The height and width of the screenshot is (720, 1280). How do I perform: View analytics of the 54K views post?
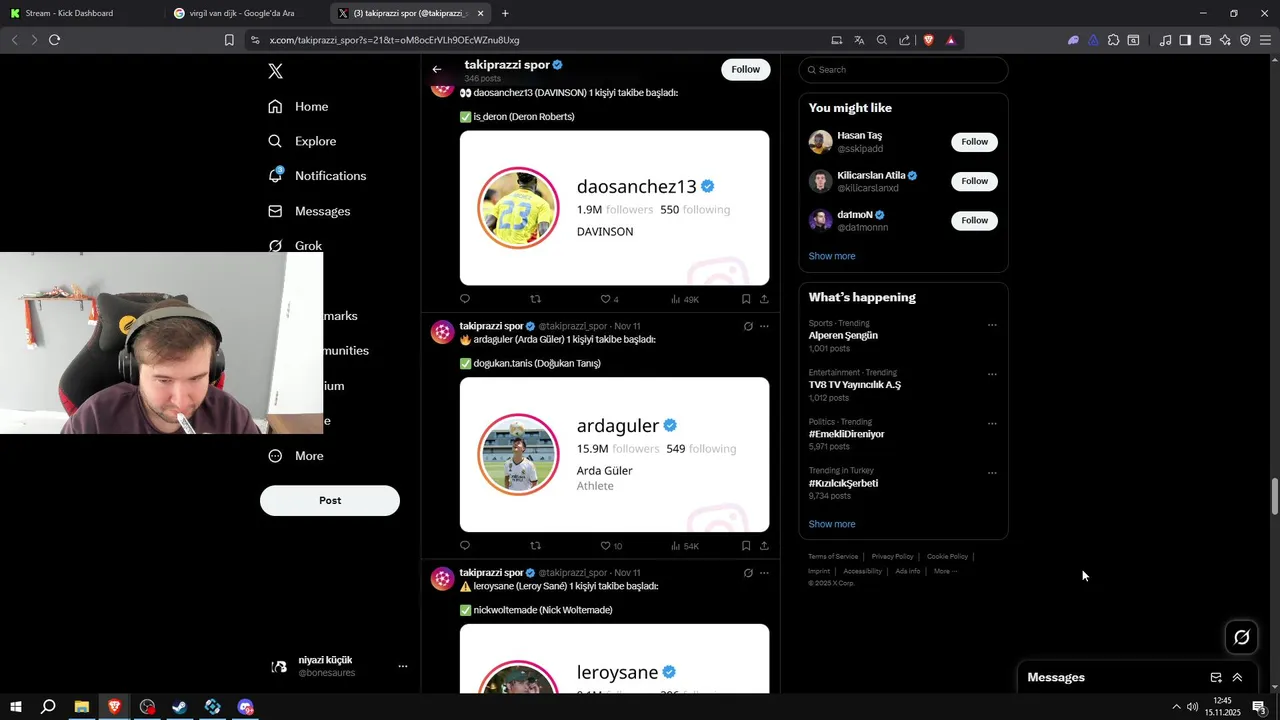(685, 546)
